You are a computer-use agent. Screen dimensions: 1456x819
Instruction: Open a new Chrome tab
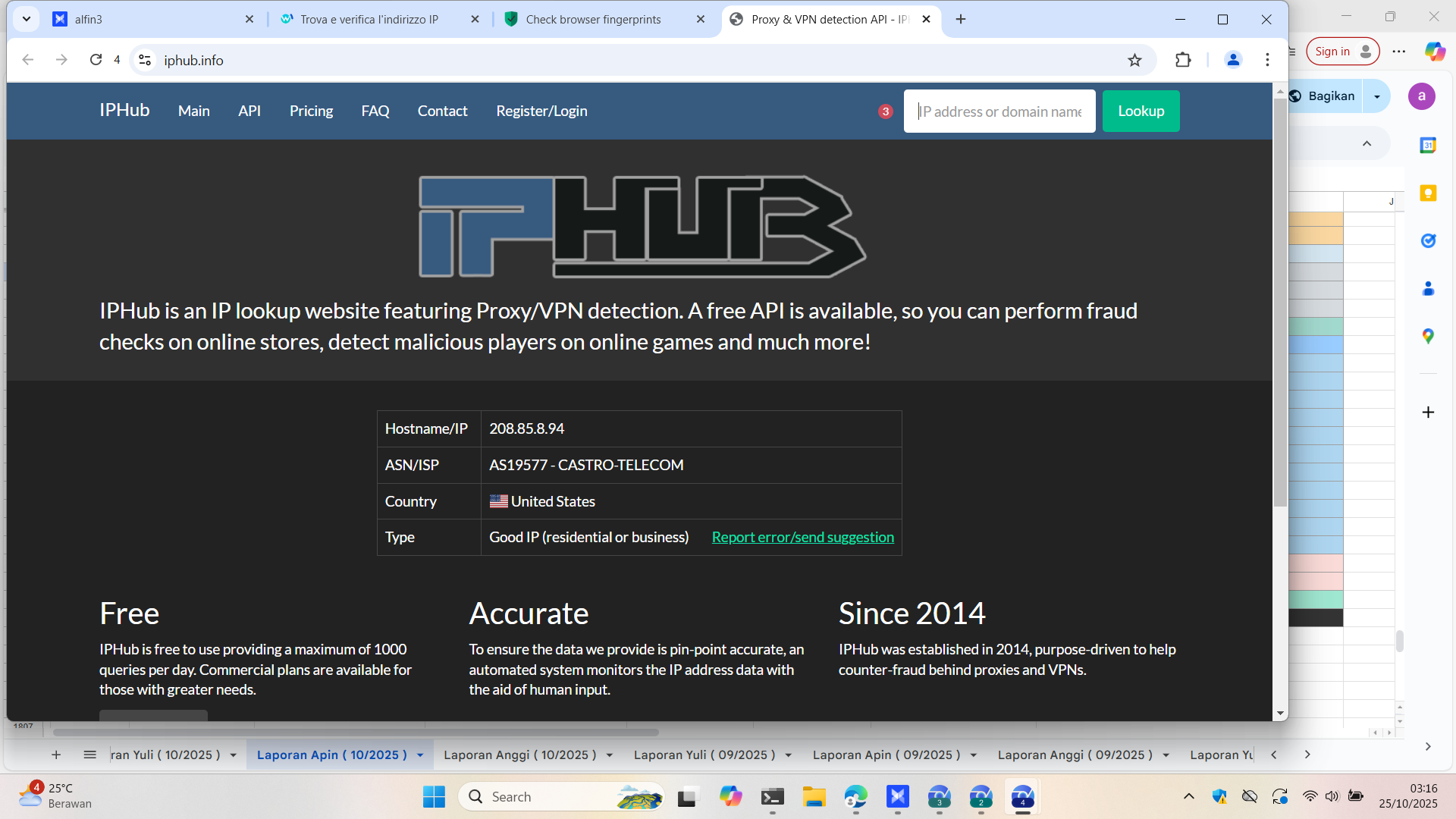click(961, 19)
